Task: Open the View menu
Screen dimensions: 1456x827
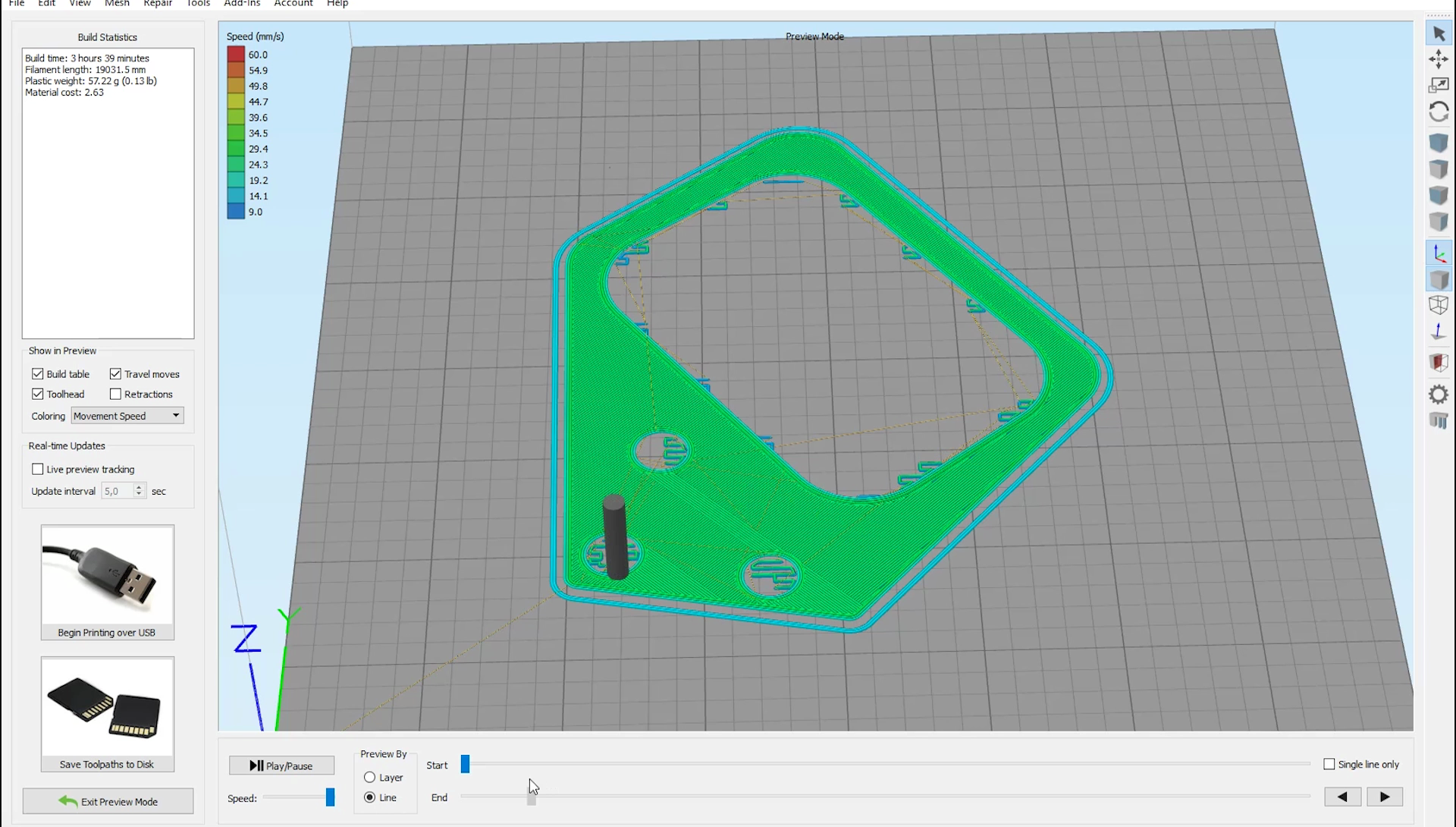Action: click(80, 4)
